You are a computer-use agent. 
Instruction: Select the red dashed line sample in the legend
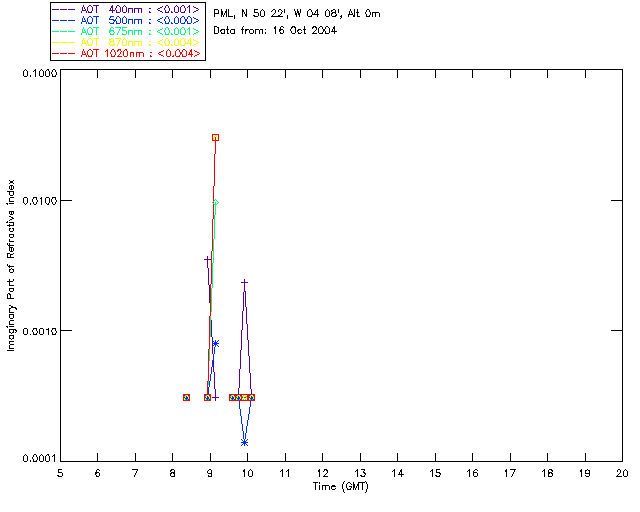64,53
